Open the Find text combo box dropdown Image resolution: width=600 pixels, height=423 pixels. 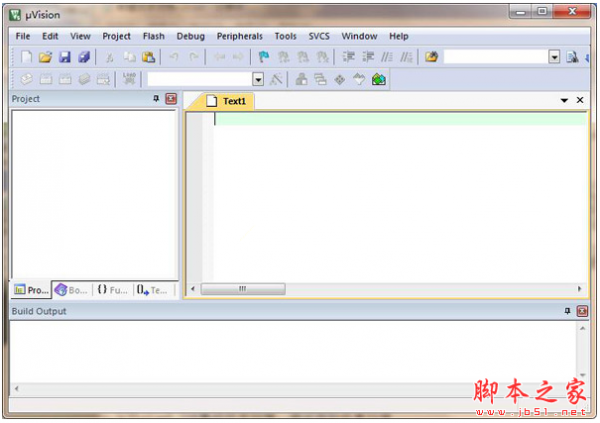tap(554, 58)
